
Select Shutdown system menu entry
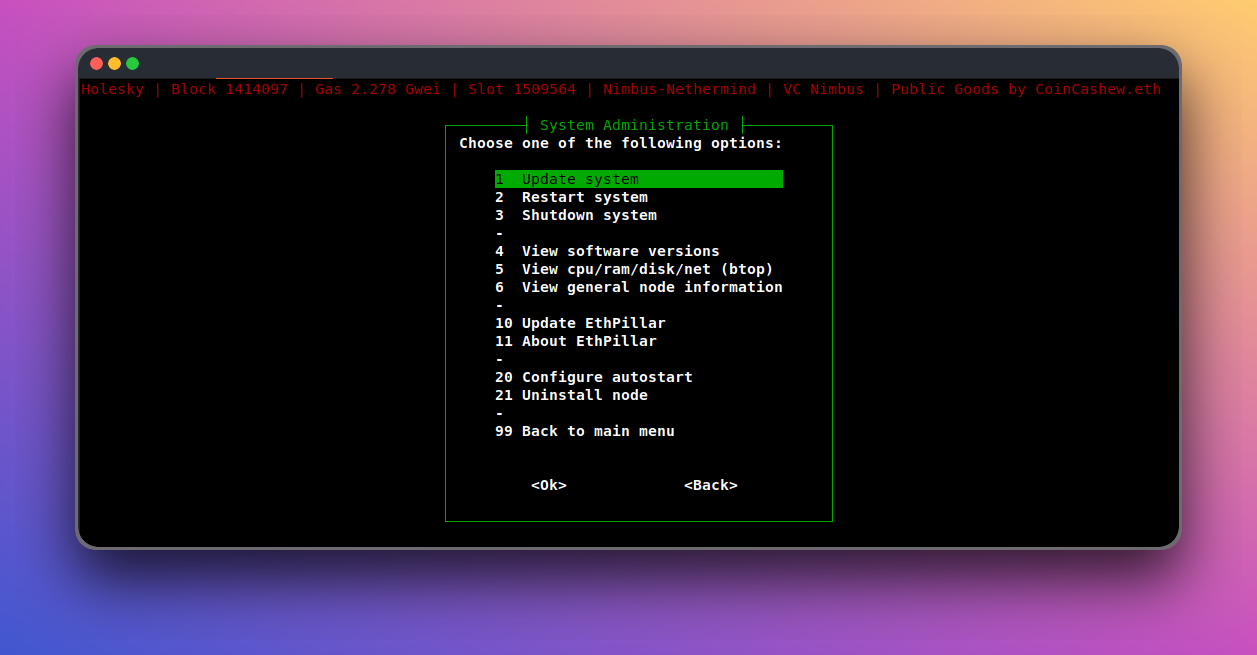pyautogui.click(x=589, y=215)
